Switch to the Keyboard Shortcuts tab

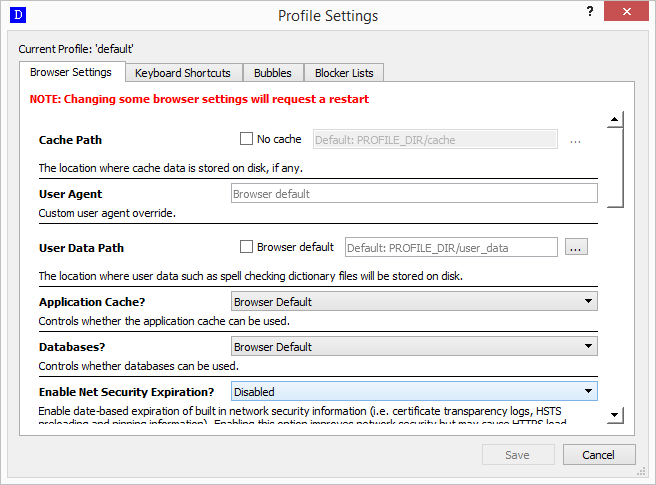tap(184, 73)
